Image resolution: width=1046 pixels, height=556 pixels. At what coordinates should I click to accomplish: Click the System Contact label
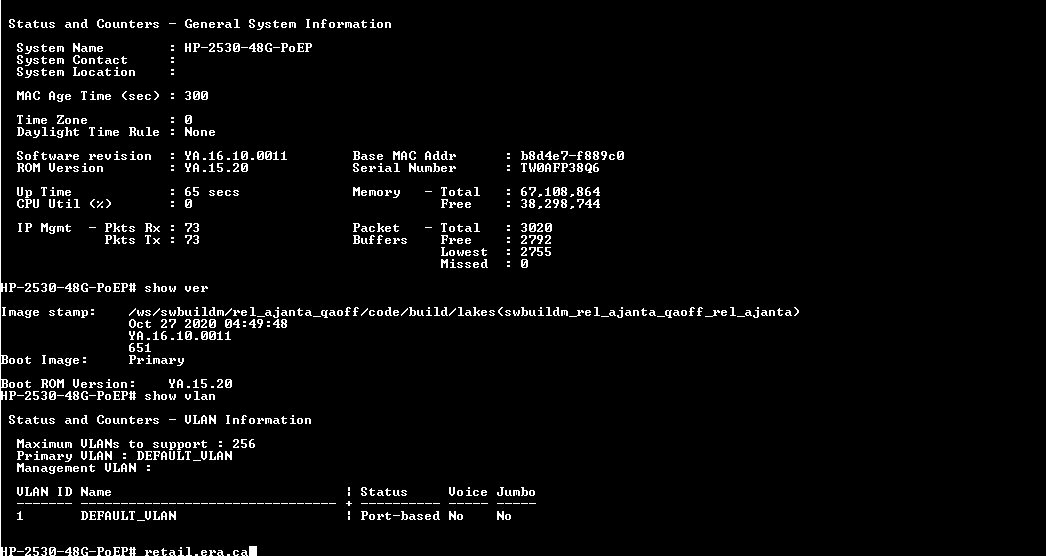tap(71, 60)
